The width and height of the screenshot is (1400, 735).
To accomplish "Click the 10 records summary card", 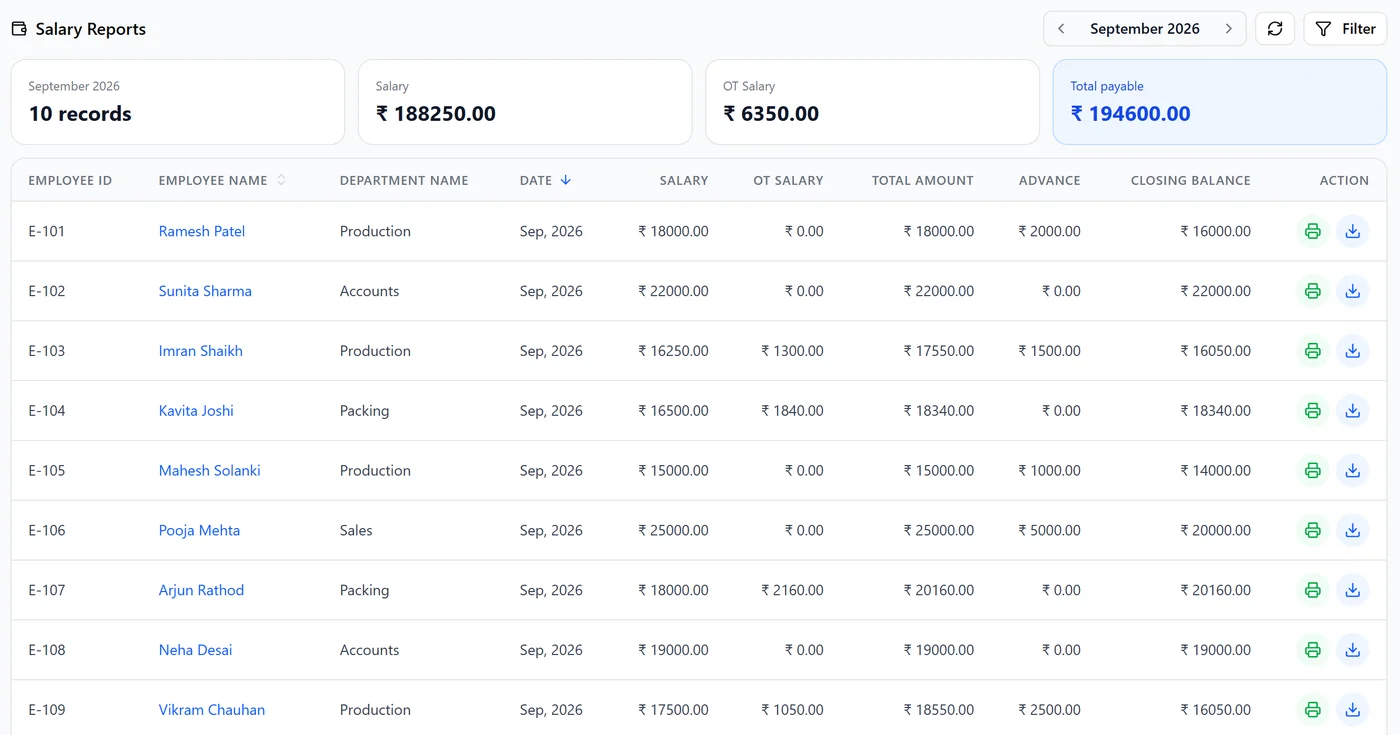I will tap(178, 102).
